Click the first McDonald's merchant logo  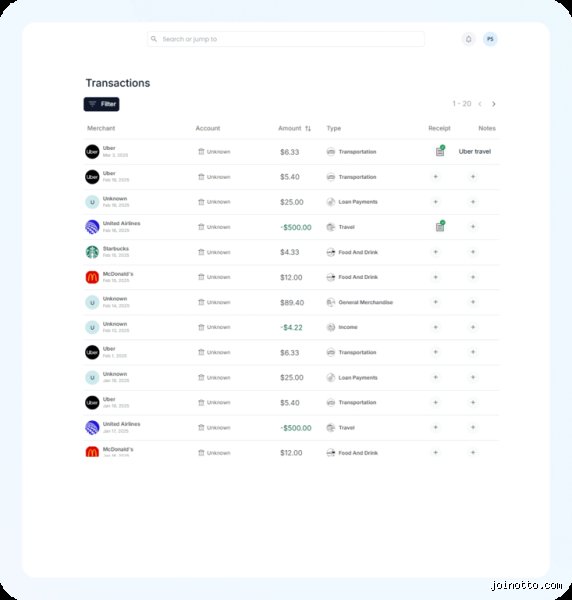92,277
